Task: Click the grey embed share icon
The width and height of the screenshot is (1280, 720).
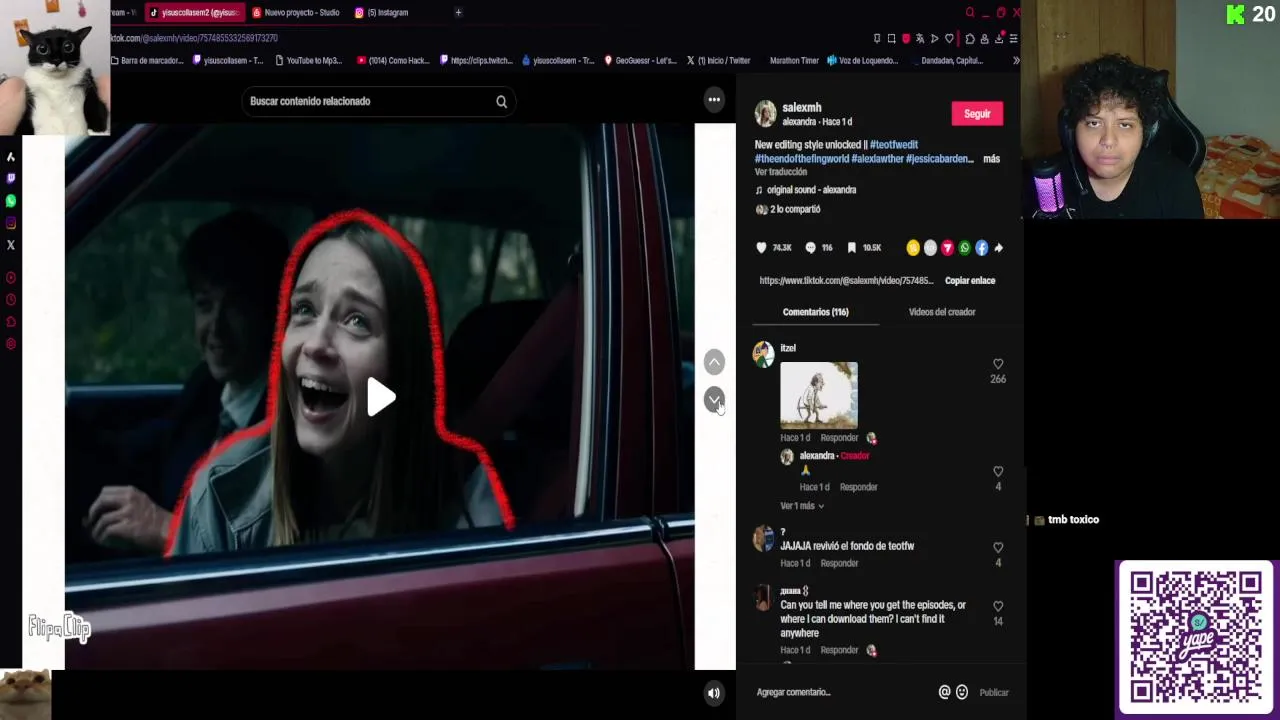Action: (x=930, y=248)
